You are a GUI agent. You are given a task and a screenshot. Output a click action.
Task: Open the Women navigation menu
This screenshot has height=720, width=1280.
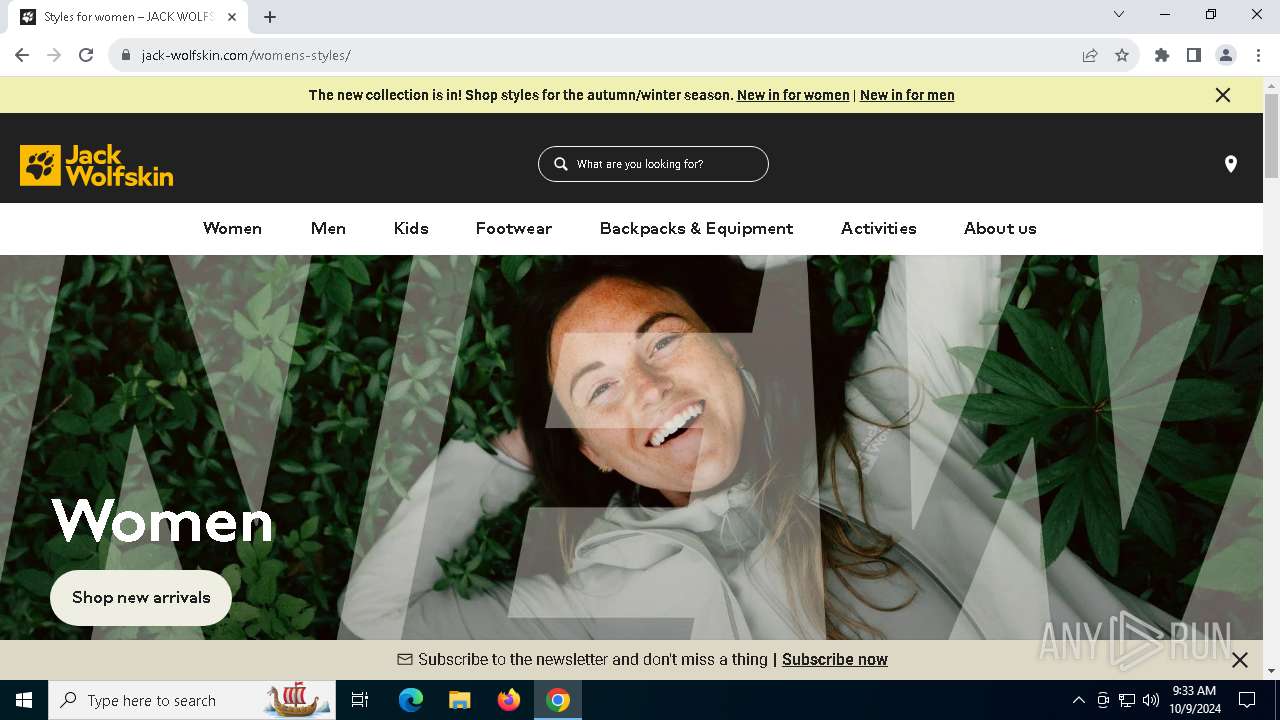232,228
